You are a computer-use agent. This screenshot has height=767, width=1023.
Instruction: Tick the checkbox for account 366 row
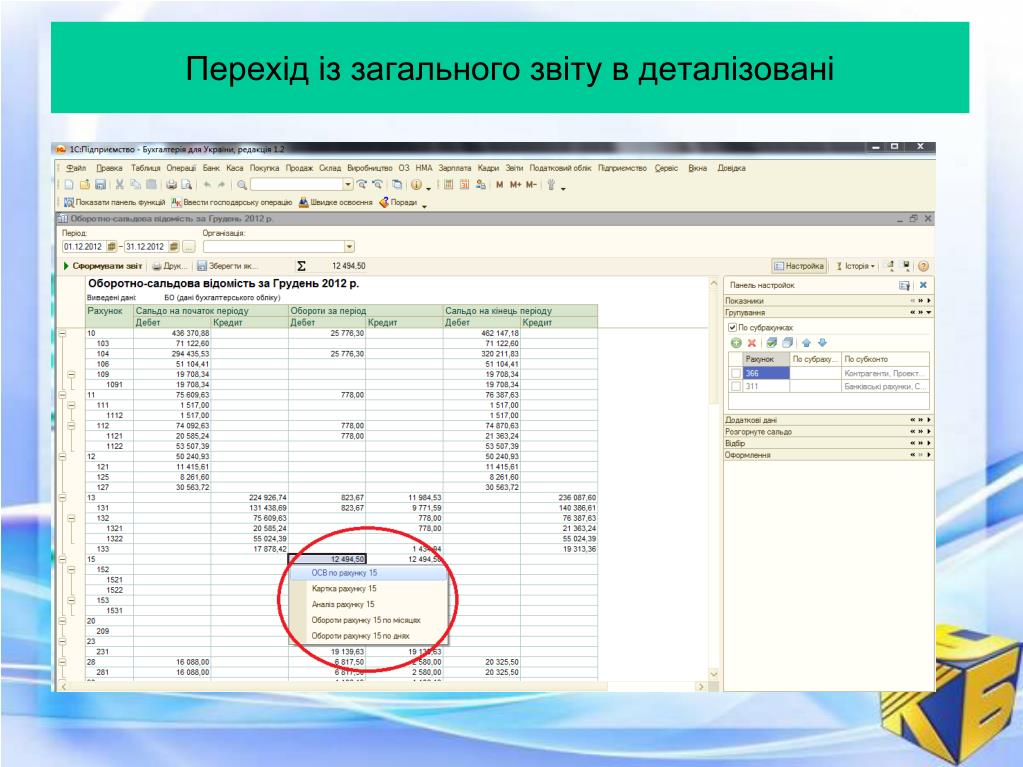[736, 374]
